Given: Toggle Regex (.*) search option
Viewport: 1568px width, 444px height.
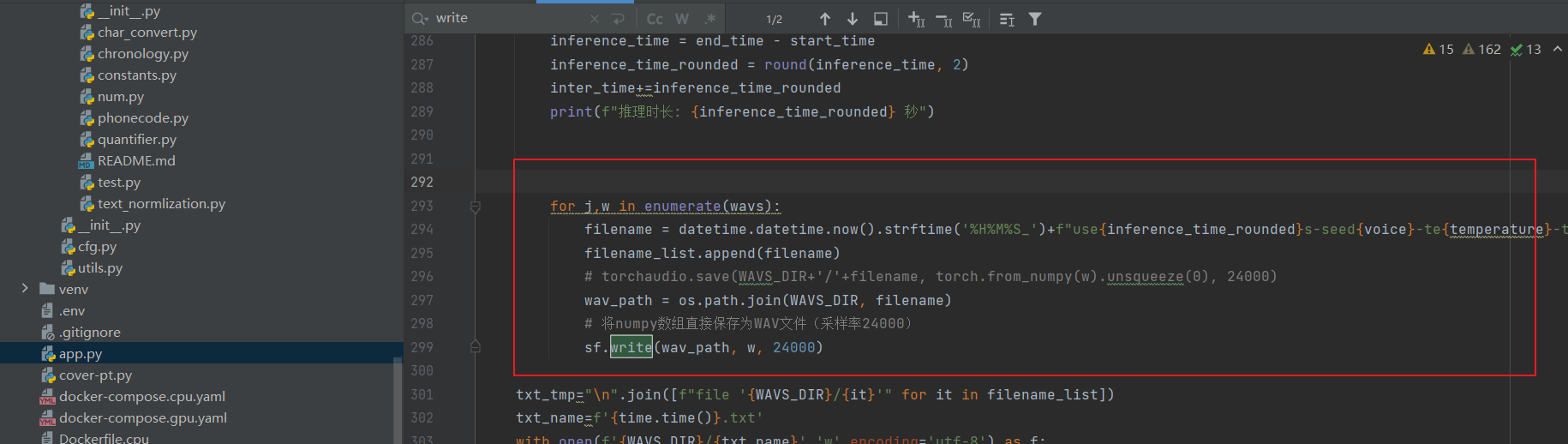Looking at the screenshot, I should [709, 19].
